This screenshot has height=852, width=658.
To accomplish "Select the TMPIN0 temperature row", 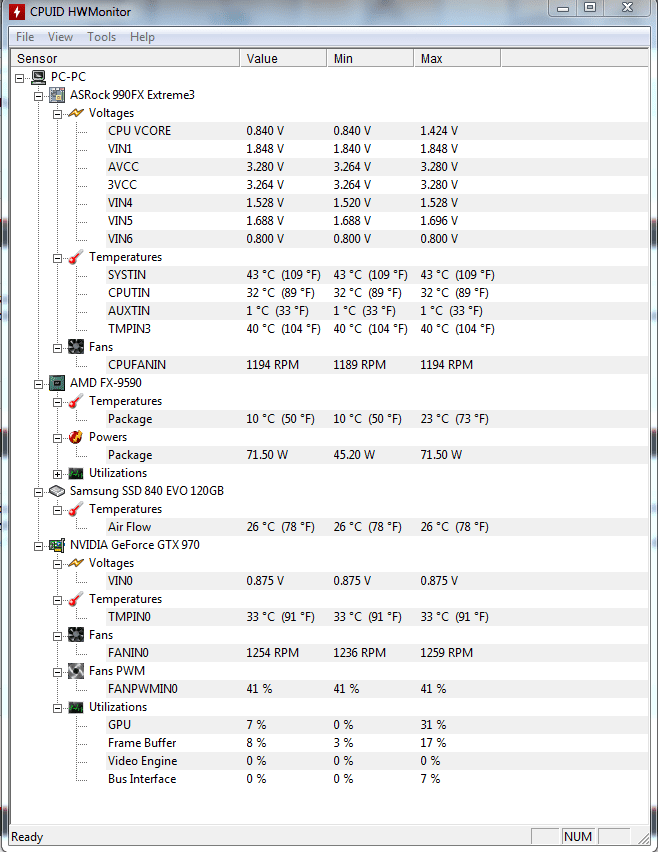I will coord(377,617).
